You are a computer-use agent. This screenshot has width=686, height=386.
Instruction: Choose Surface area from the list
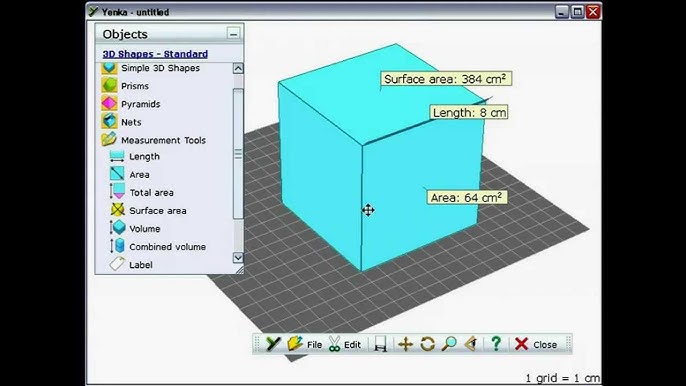coord(158,211)
